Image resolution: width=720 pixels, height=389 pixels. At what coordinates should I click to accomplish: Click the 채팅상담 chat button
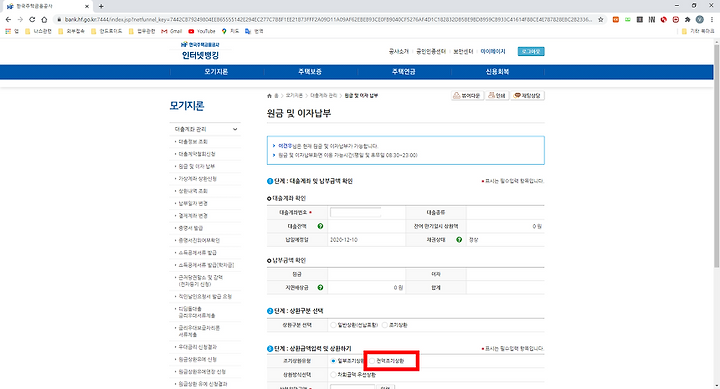click(x=528, y=96)
